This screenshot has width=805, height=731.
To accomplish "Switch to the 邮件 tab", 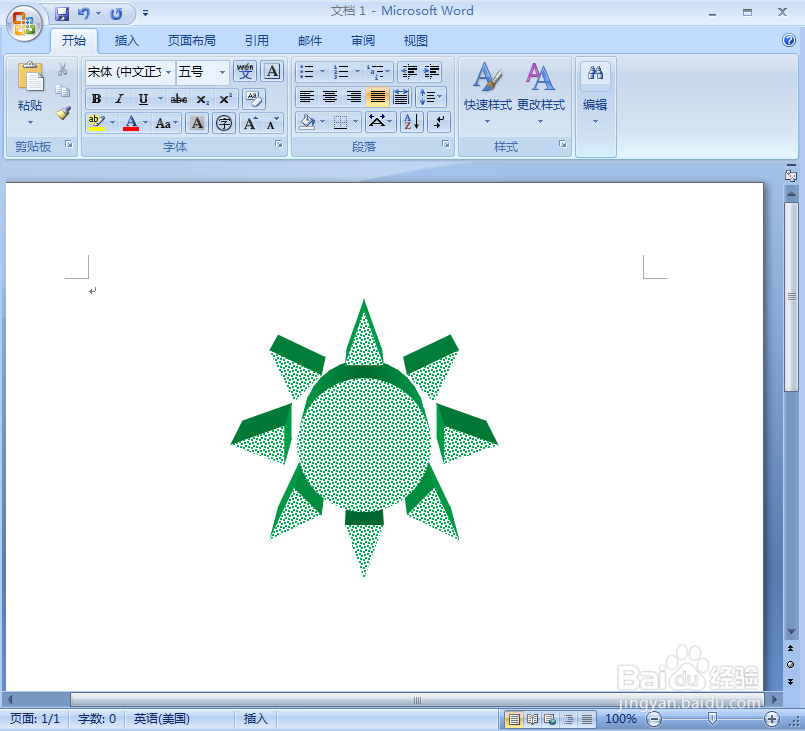I will (310, 41).
